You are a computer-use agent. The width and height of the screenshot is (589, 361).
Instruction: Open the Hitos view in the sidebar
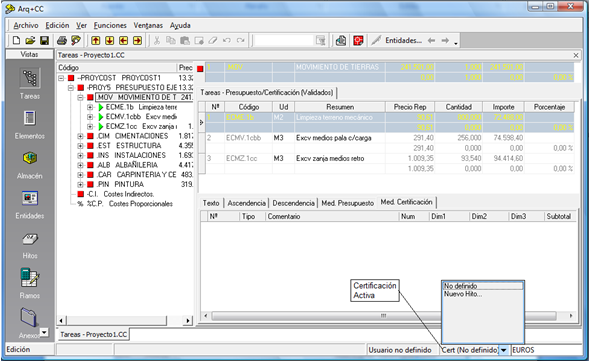[x=30, y=245]
